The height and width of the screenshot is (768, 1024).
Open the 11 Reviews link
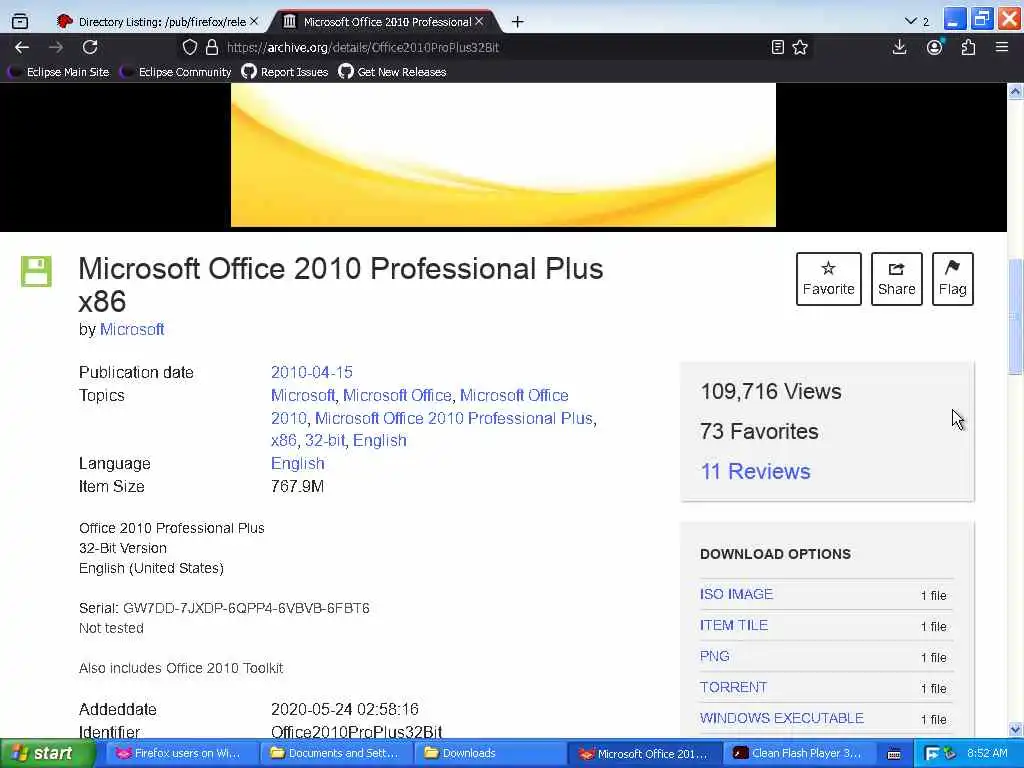pyautogui.click(x=756, y=472)
